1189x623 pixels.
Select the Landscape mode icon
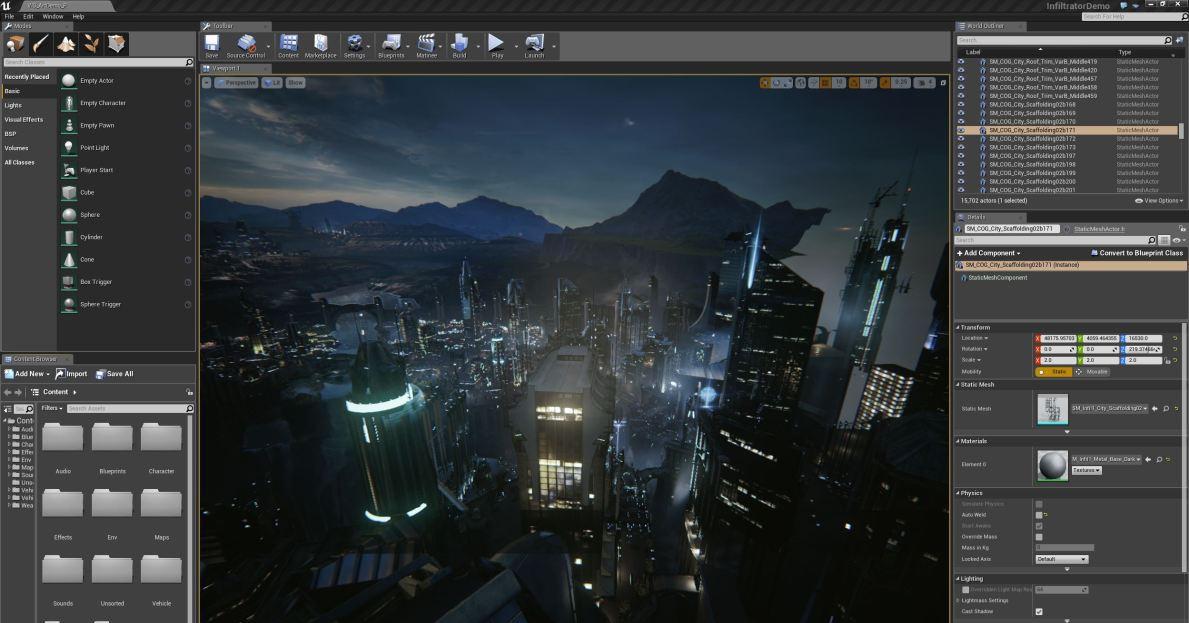(66, 44)
